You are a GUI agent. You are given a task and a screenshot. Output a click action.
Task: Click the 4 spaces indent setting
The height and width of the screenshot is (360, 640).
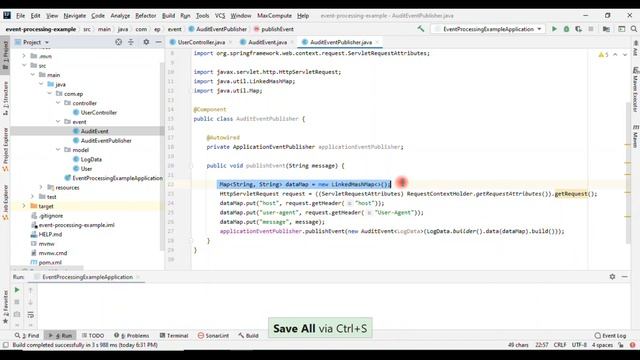(602, 345)
